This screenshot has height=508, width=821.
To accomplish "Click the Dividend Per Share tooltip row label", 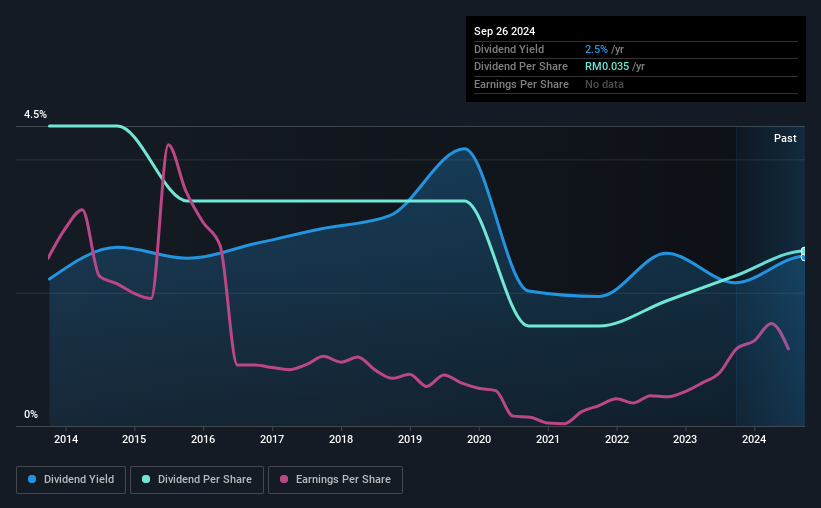I will pyautogui.click(x=520, y=67).
